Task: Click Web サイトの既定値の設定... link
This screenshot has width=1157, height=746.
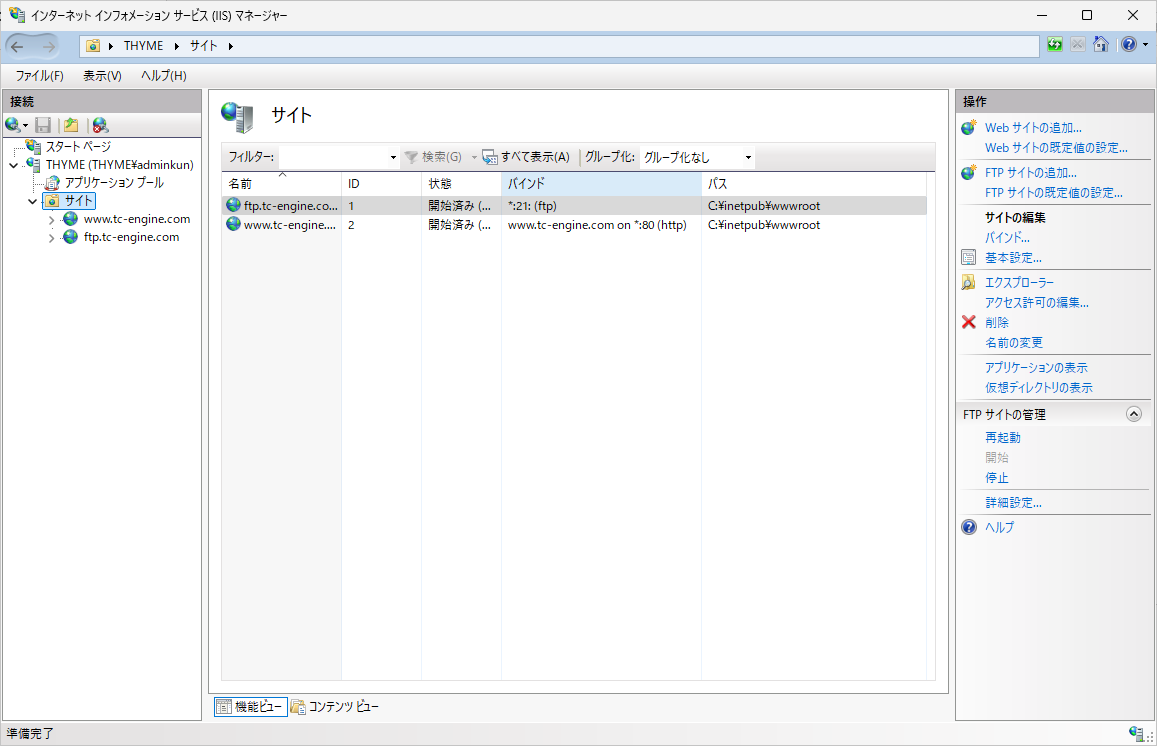Action: pyautogui.click(x=1056, y=148)
